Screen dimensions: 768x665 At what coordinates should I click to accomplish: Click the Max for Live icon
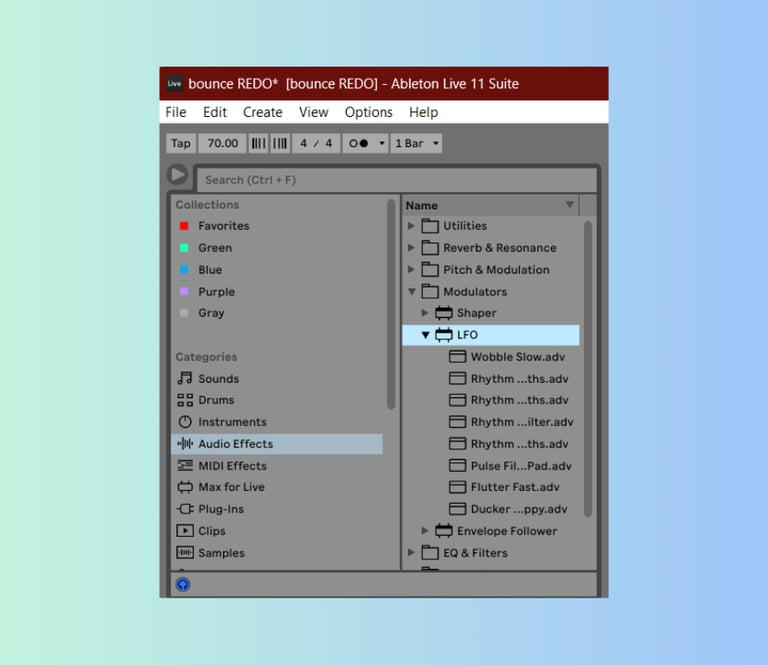[185, 487]
